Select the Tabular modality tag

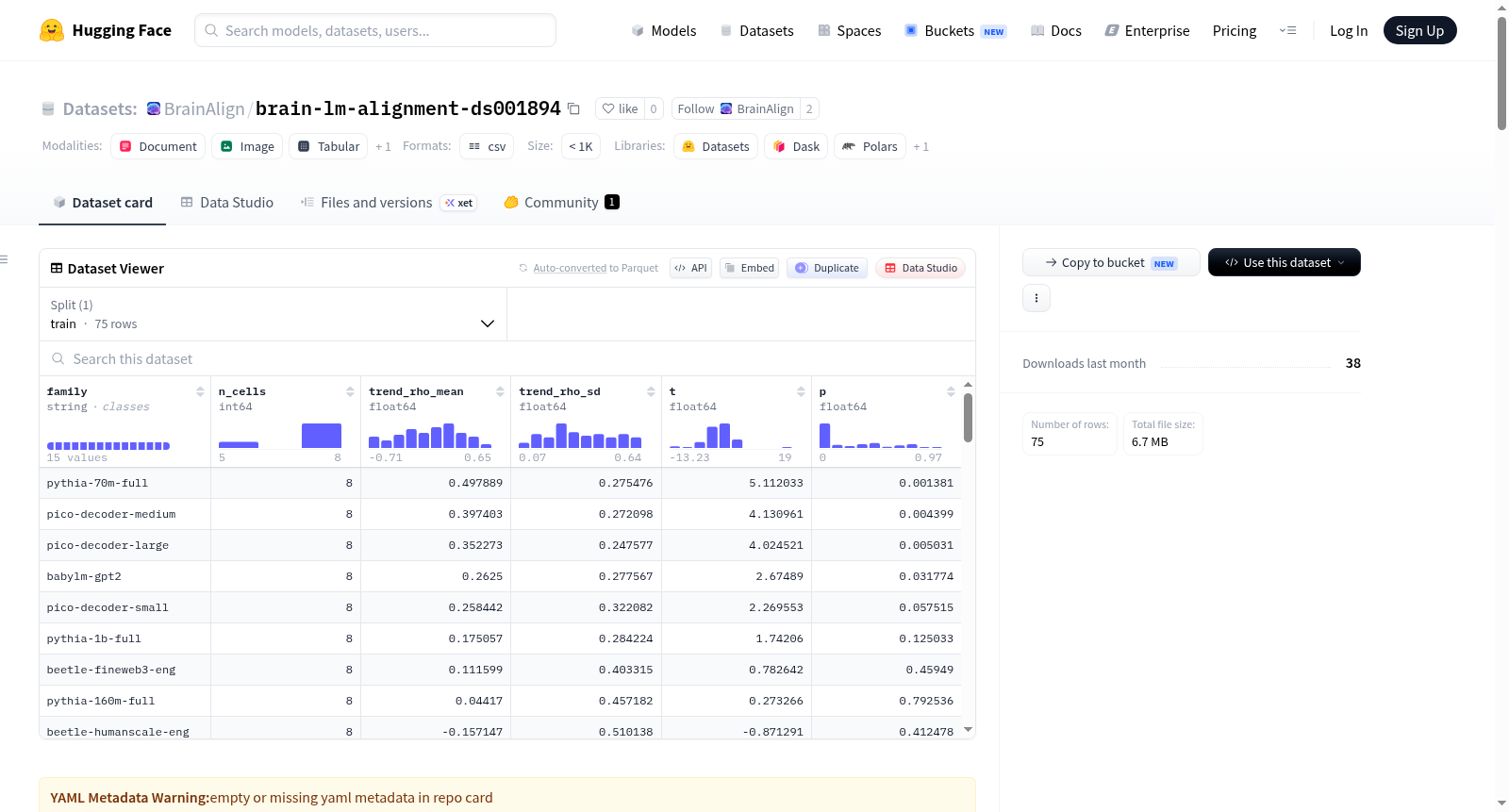pos(329,146)
